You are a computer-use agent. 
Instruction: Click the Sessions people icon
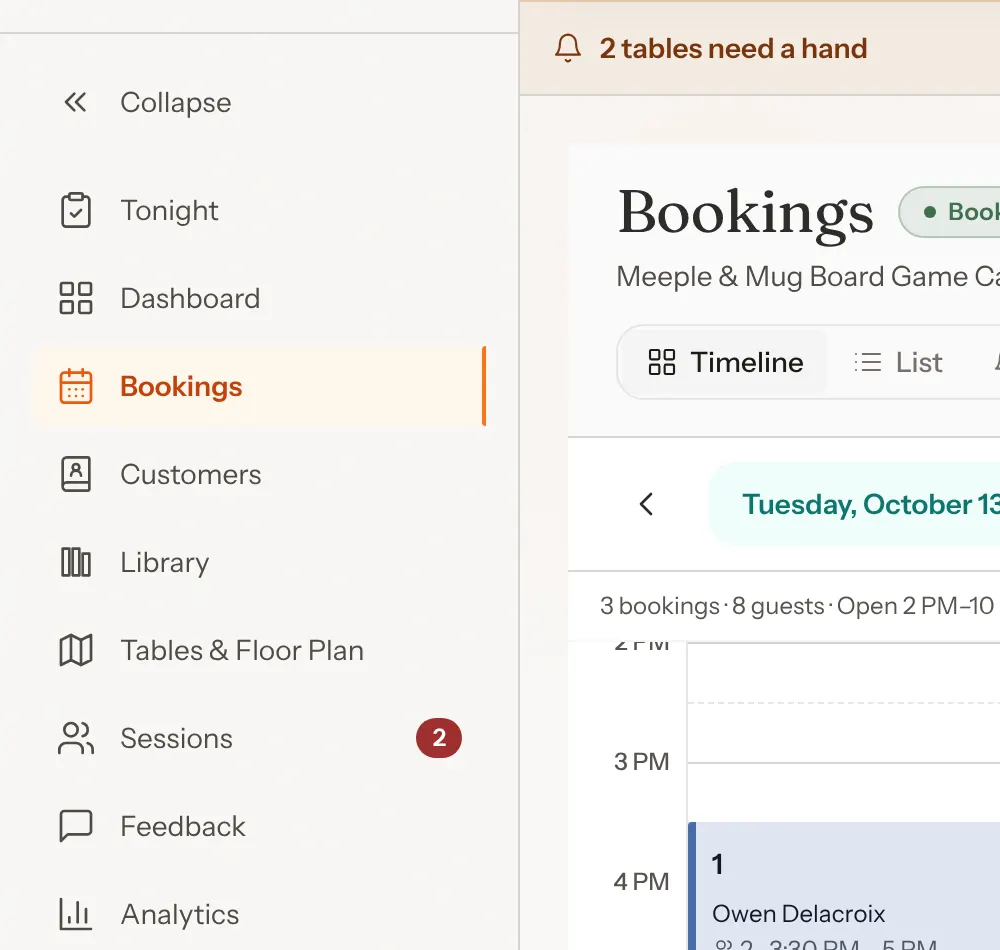pyautogui.click(x=76, y=738)
